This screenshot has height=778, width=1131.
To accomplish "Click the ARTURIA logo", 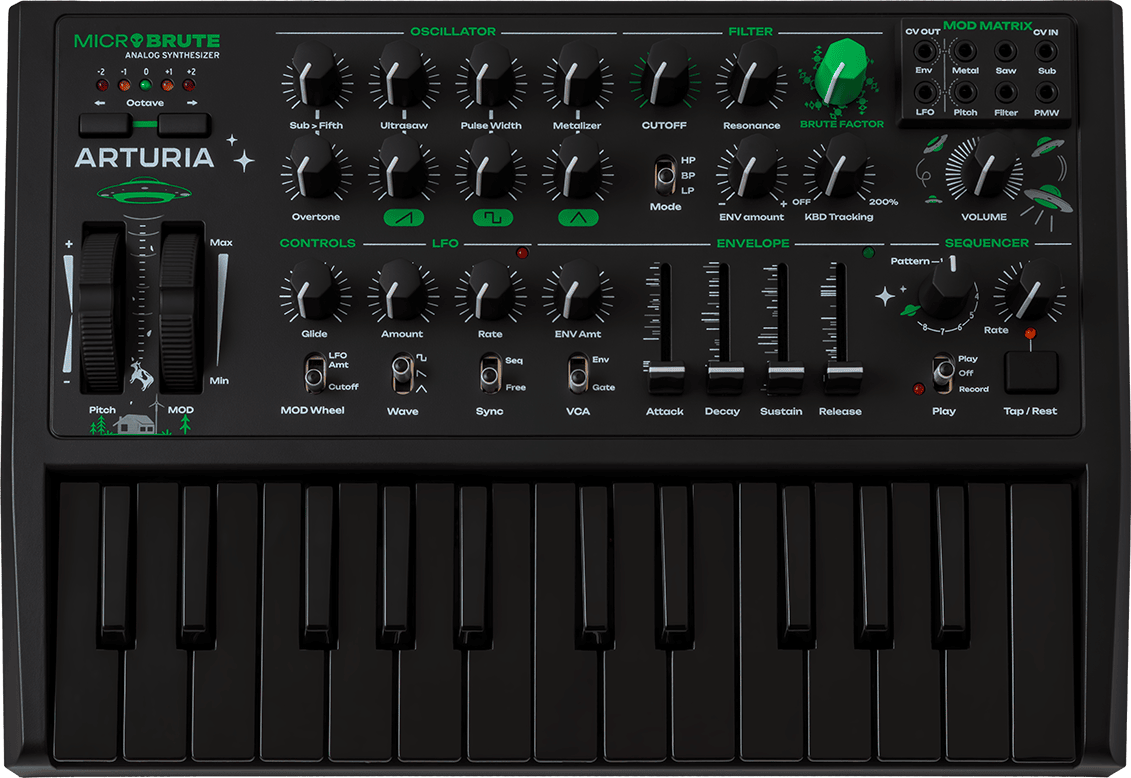I will 143,157.
